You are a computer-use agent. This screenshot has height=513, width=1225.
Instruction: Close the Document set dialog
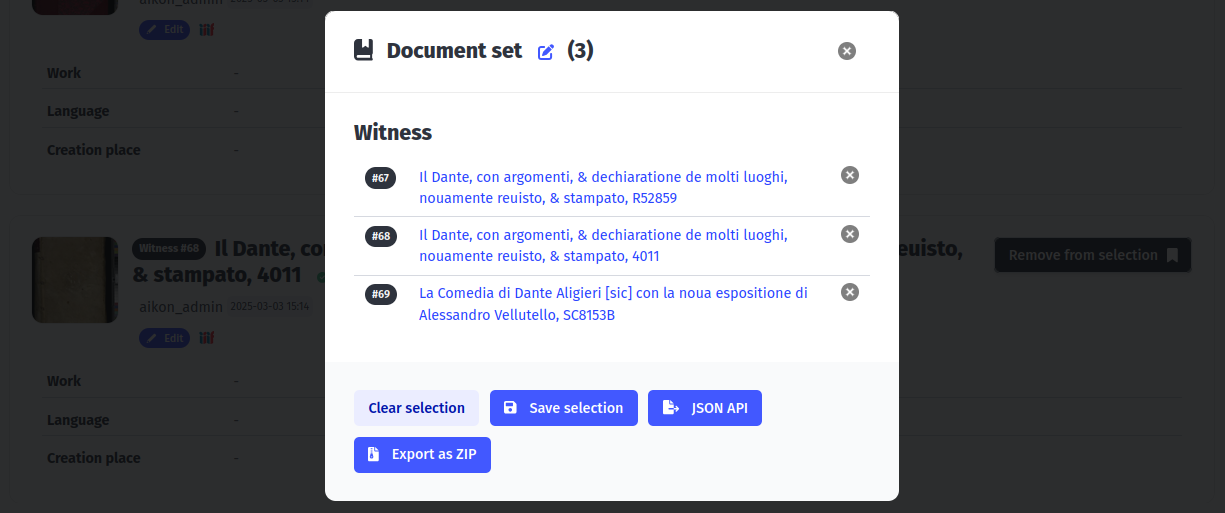pyautogui.click(x=847, y=51)
